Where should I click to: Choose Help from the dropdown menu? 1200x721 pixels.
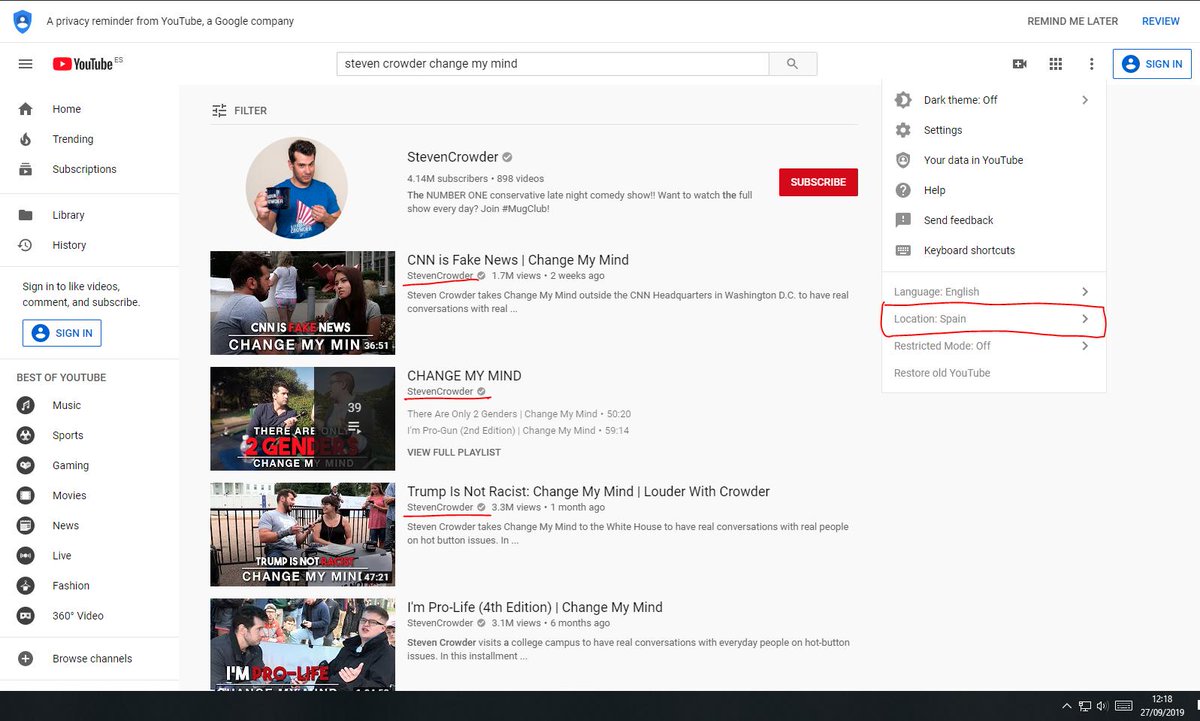994,190
